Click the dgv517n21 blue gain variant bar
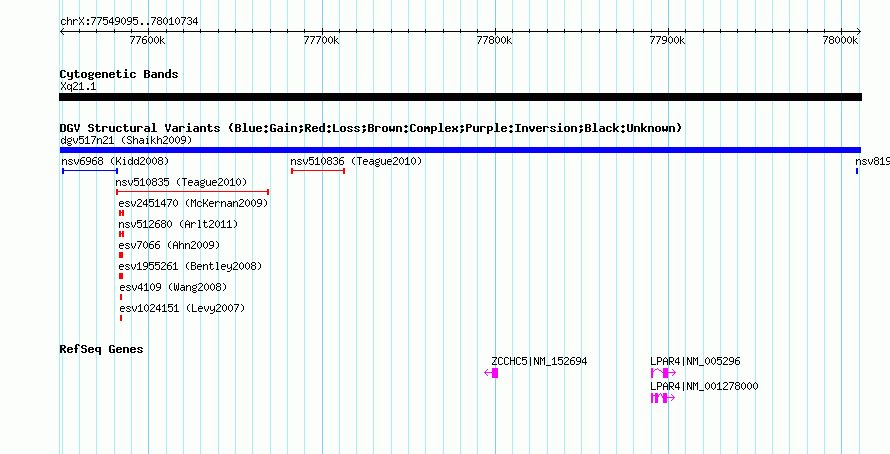Image resolution: width=890 pixels, height=454 pixels. click(x=460, y=150)
